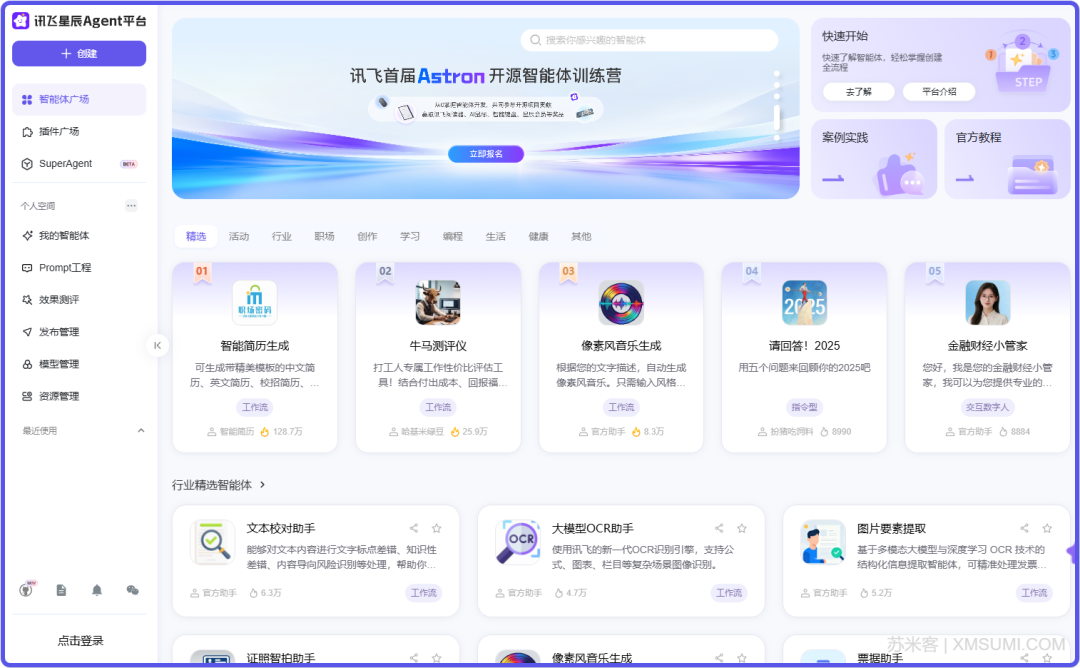Click the bell notification icon at sidebar bottom
This screenshot has height=668, width=1080.
97,590
